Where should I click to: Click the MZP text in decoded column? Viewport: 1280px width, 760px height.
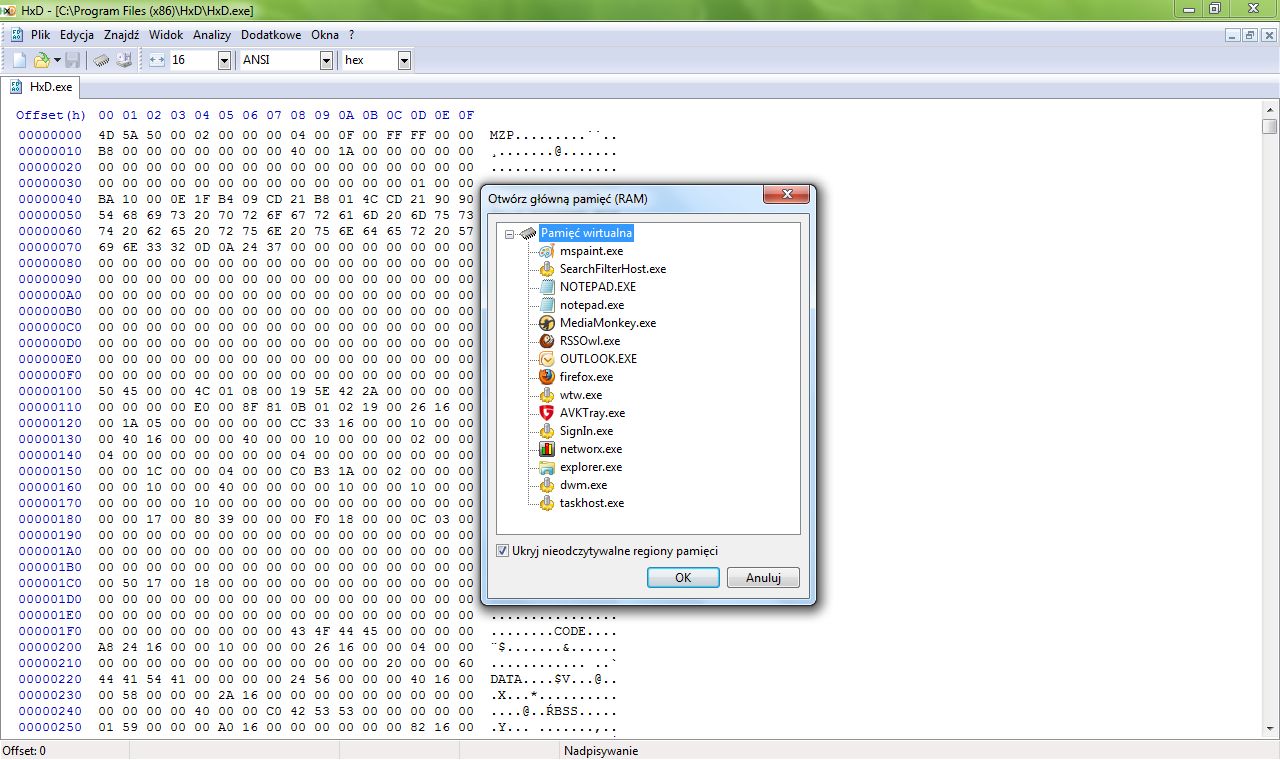point(501,135)
